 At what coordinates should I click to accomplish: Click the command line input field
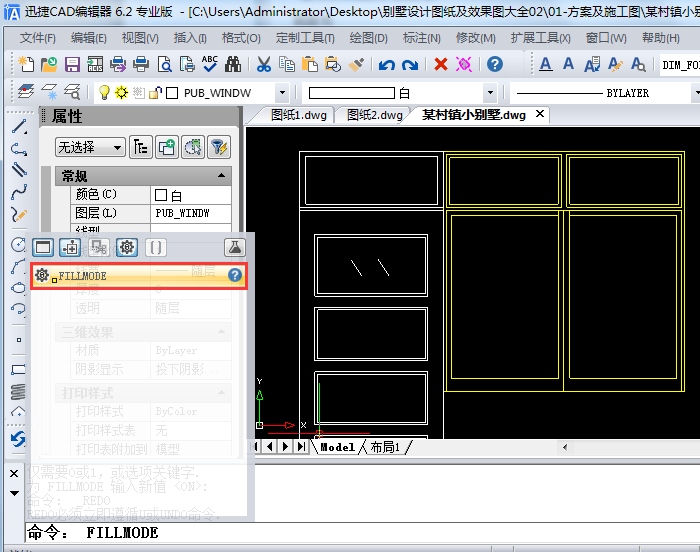click(x=362, y=533)
